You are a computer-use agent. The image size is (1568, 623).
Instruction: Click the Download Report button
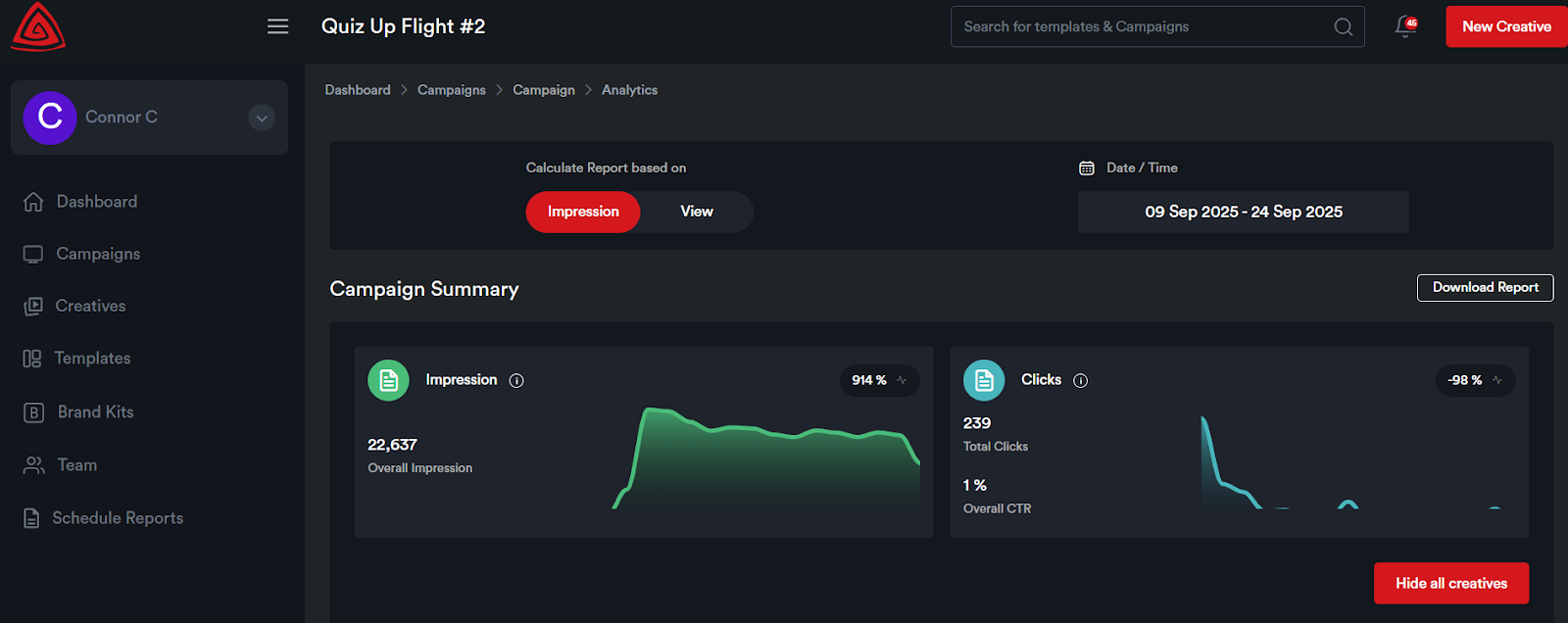[x=1485, y=287]
